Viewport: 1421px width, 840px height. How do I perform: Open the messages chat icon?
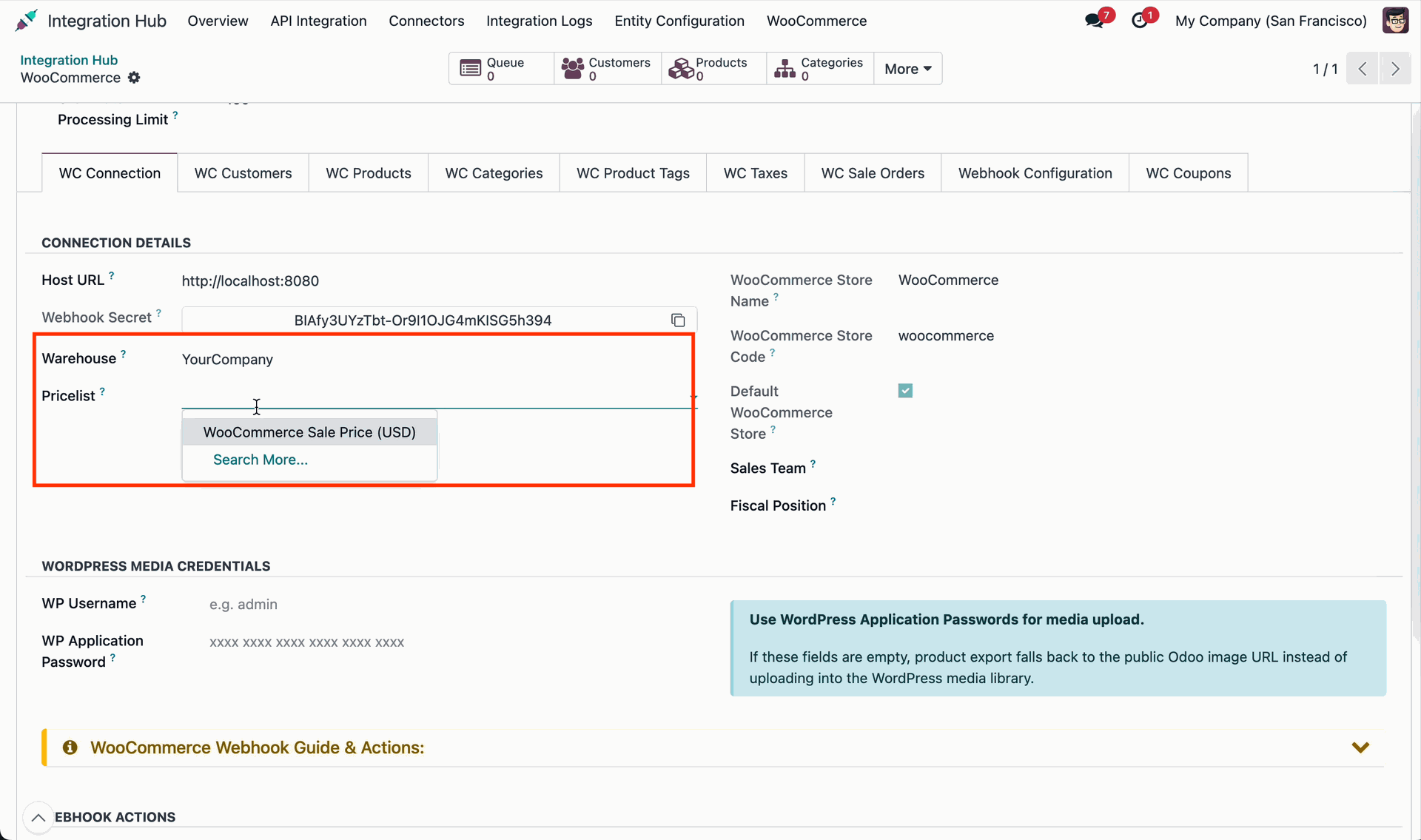(1095, 21)
